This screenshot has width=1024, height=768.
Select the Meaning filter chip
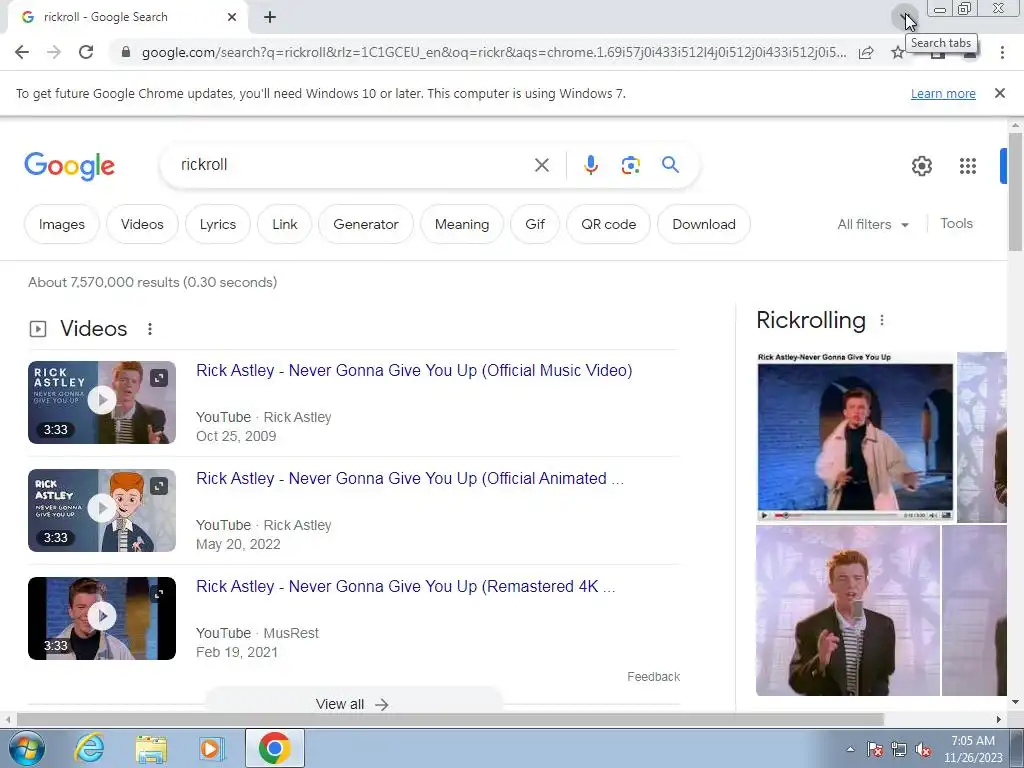click(462, 224)
